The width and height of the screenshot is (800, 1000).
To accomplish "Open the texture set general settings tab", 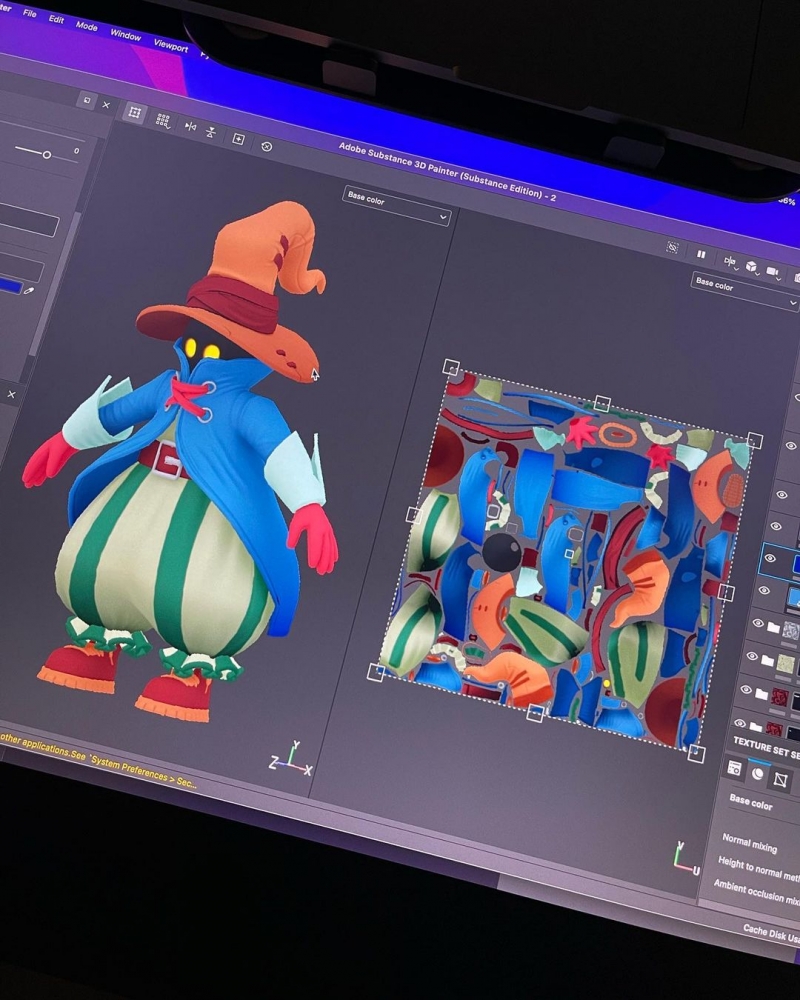I will click(734, 768).
